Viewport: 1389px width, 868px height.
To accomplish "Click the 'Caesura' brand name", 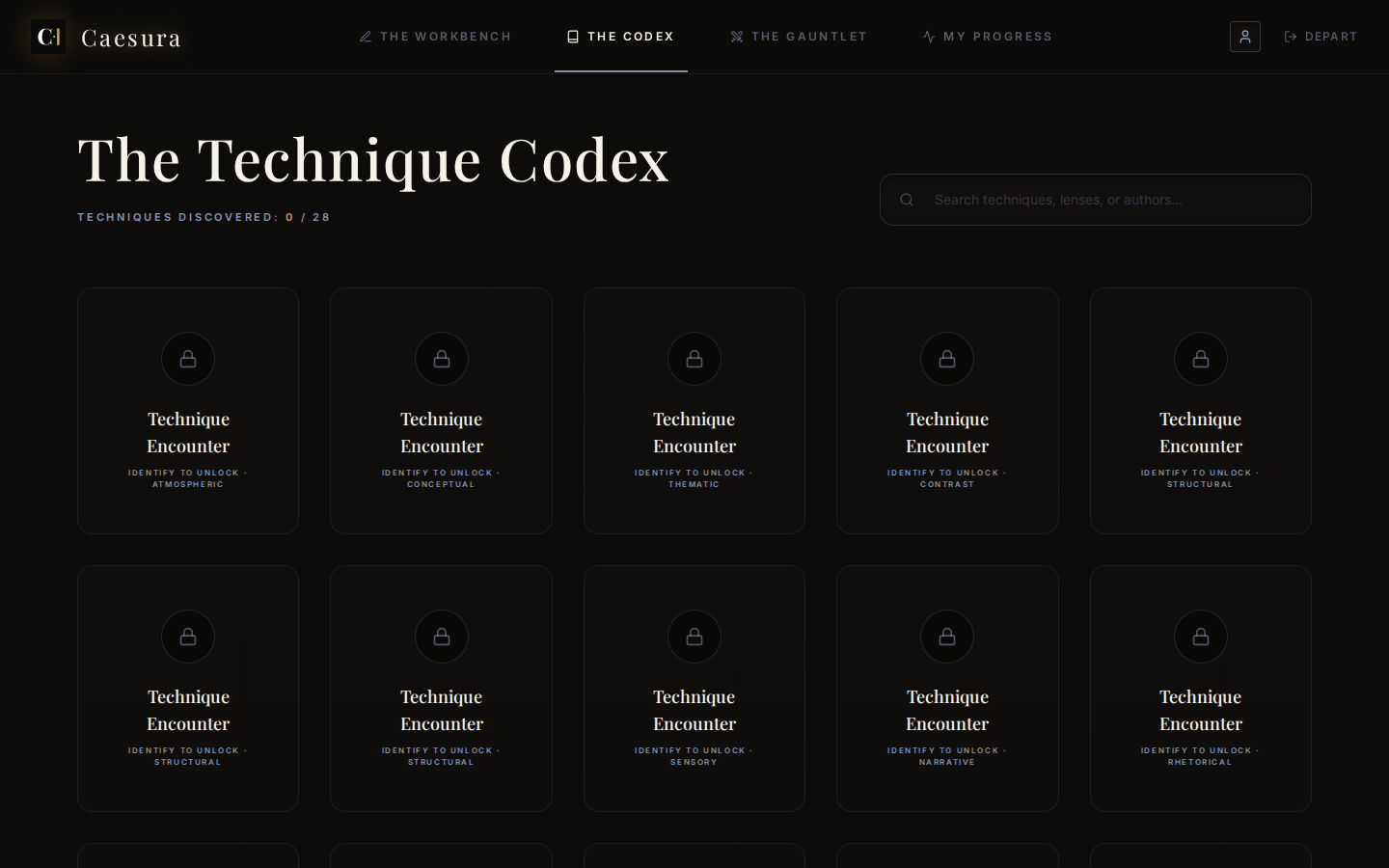I will coord(131,38).
